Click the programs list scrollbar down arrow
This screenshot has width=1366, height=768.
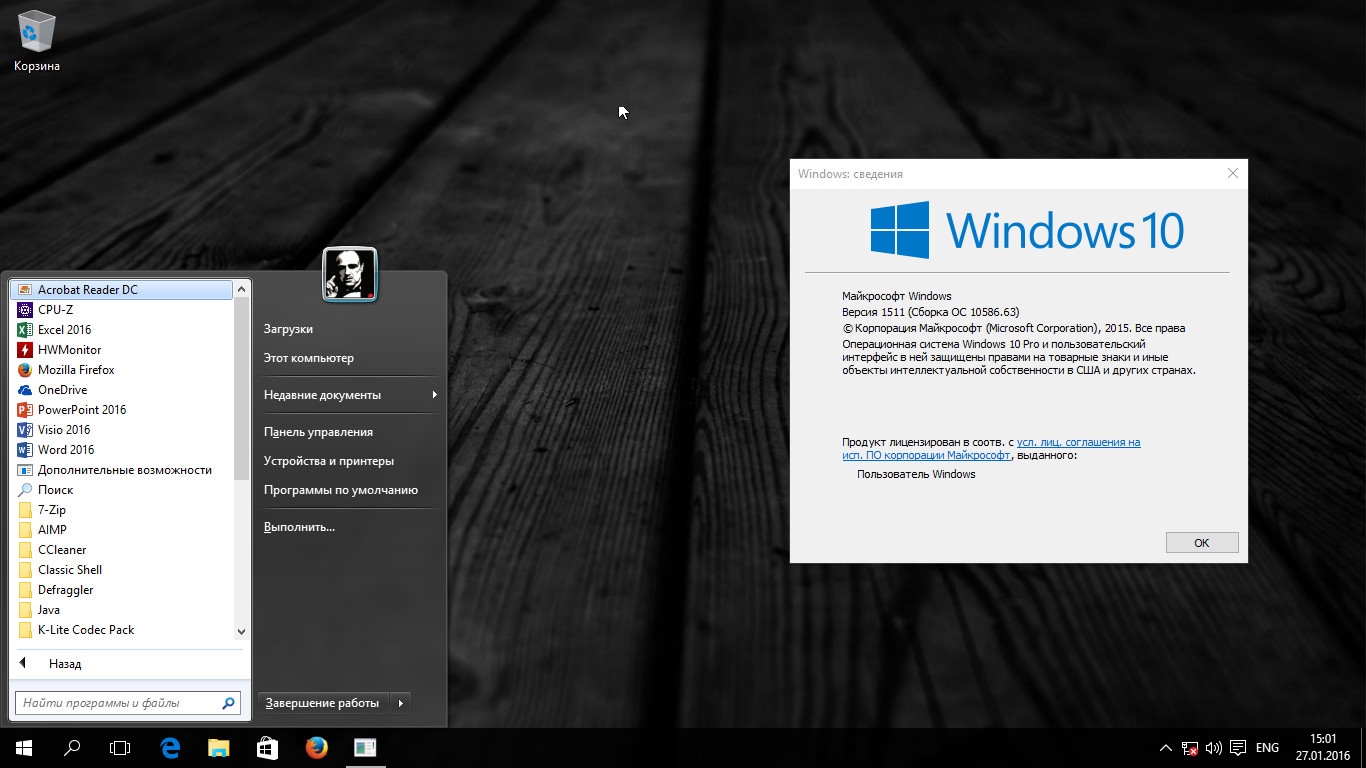click(241, 632)
